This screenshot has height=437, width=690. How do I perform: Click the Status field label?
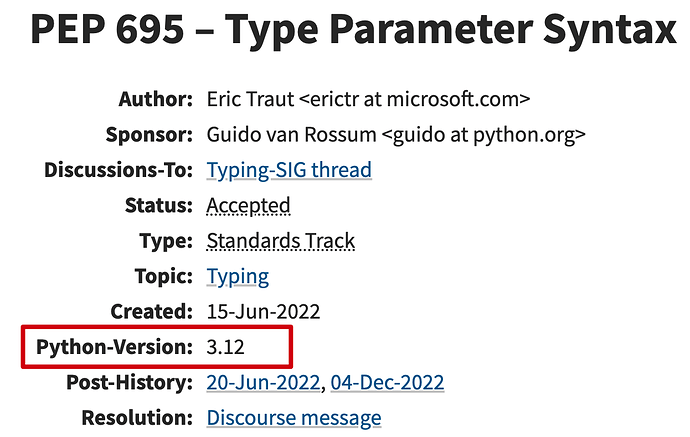coord(159,206)
